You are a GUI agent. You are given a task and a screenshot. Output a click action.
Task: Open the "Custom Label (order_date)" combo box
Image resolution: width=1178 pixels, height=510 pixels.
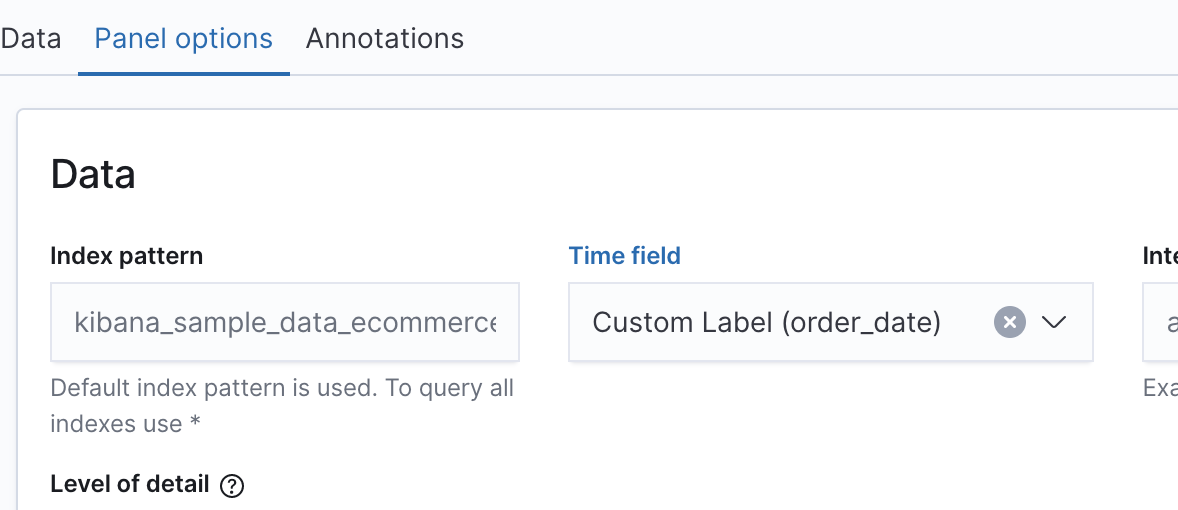tap(780, 322)
